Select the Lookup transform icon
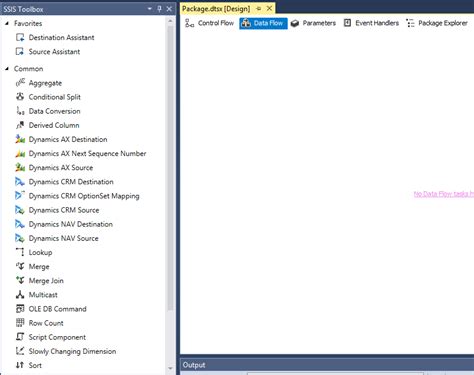The height and width of the screenshot is (375, 474). pyautogui.click(x=20, y=252)
